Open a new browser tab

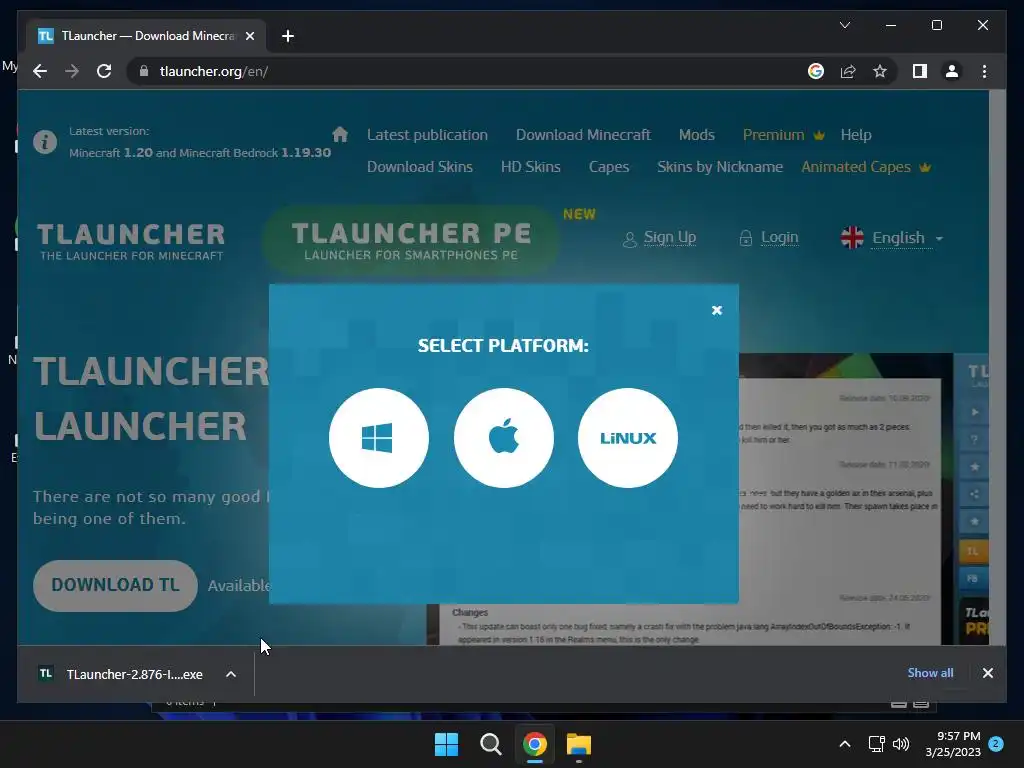[x=287, y=36]
